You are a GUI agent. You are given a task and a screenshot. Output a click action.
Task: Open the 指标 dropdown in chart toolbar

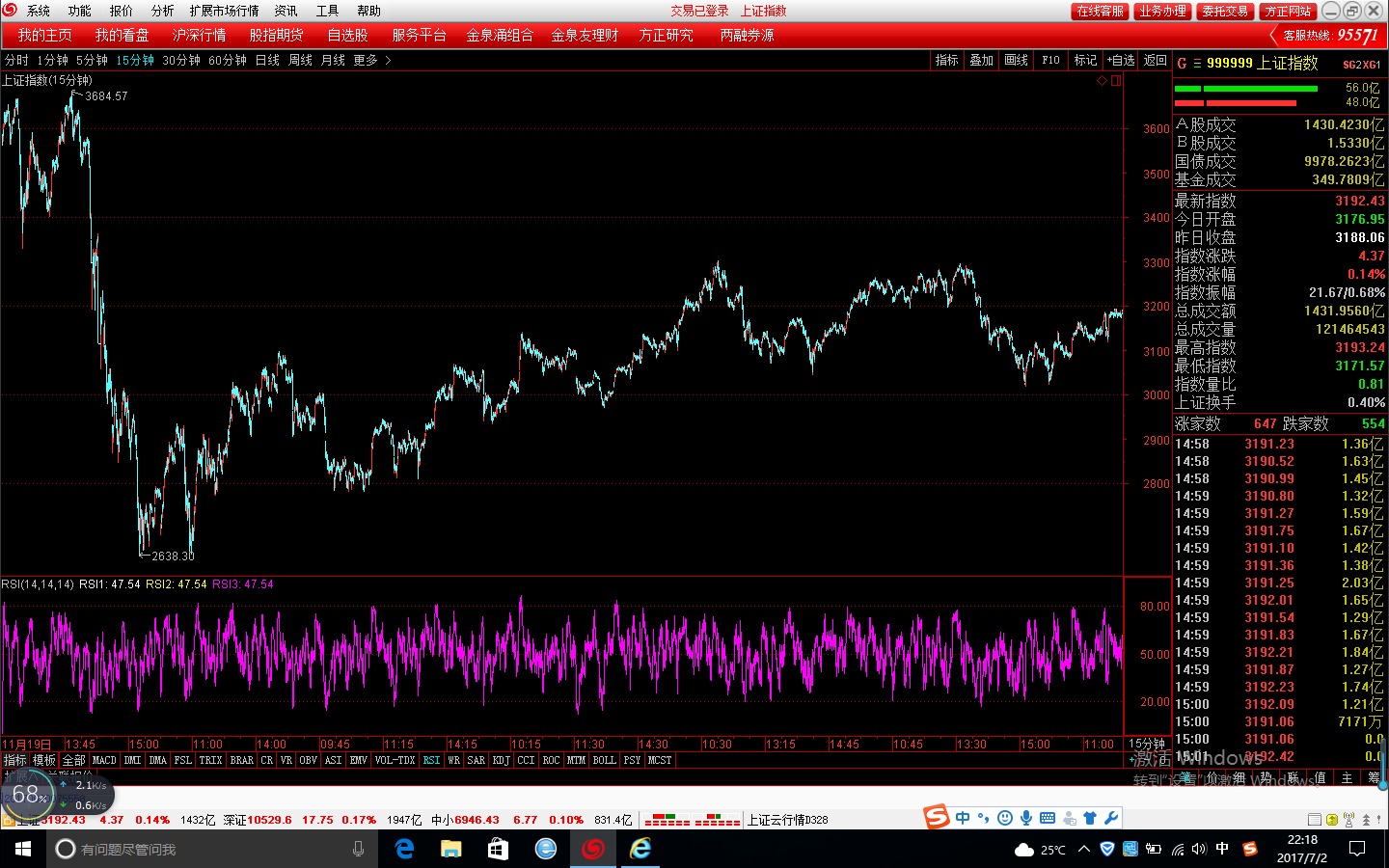(x=946, y=60)
